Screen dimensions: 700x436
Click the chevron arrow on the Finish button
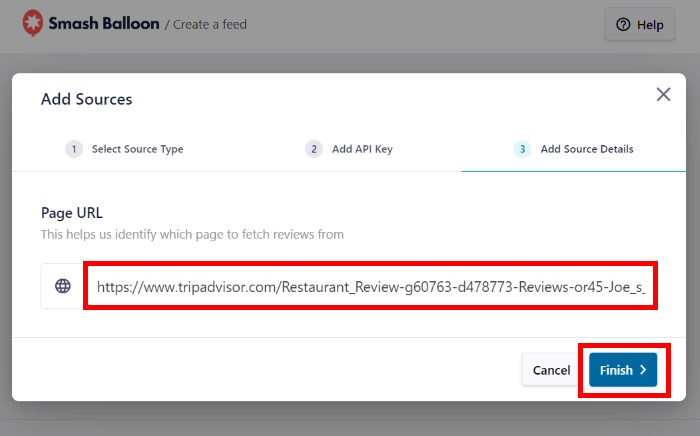coord(642,370)
